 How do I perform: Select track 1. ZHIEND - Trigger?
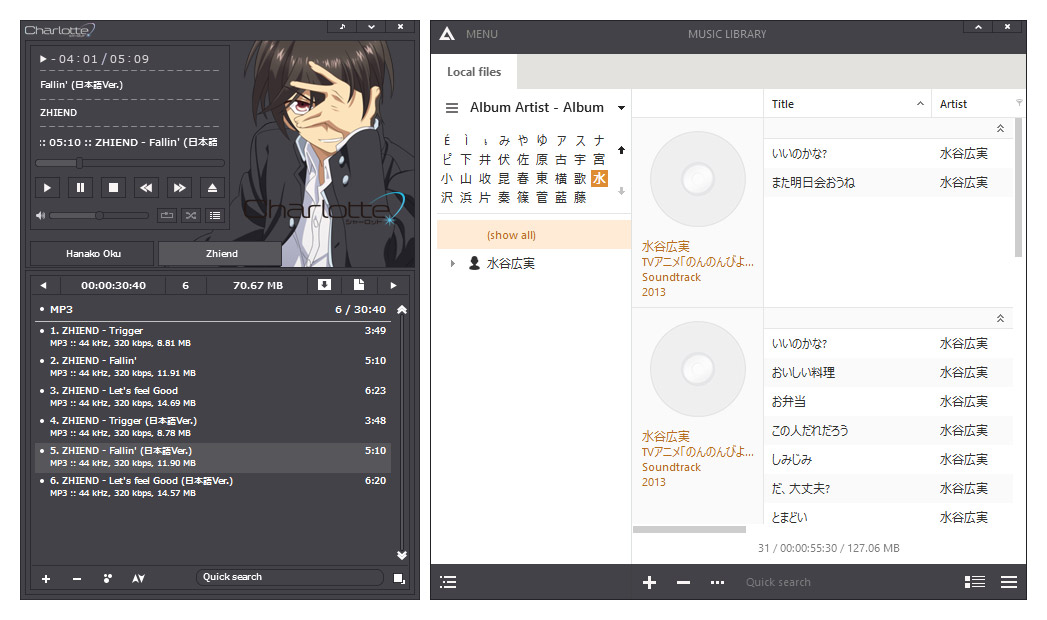coord(213,336)
